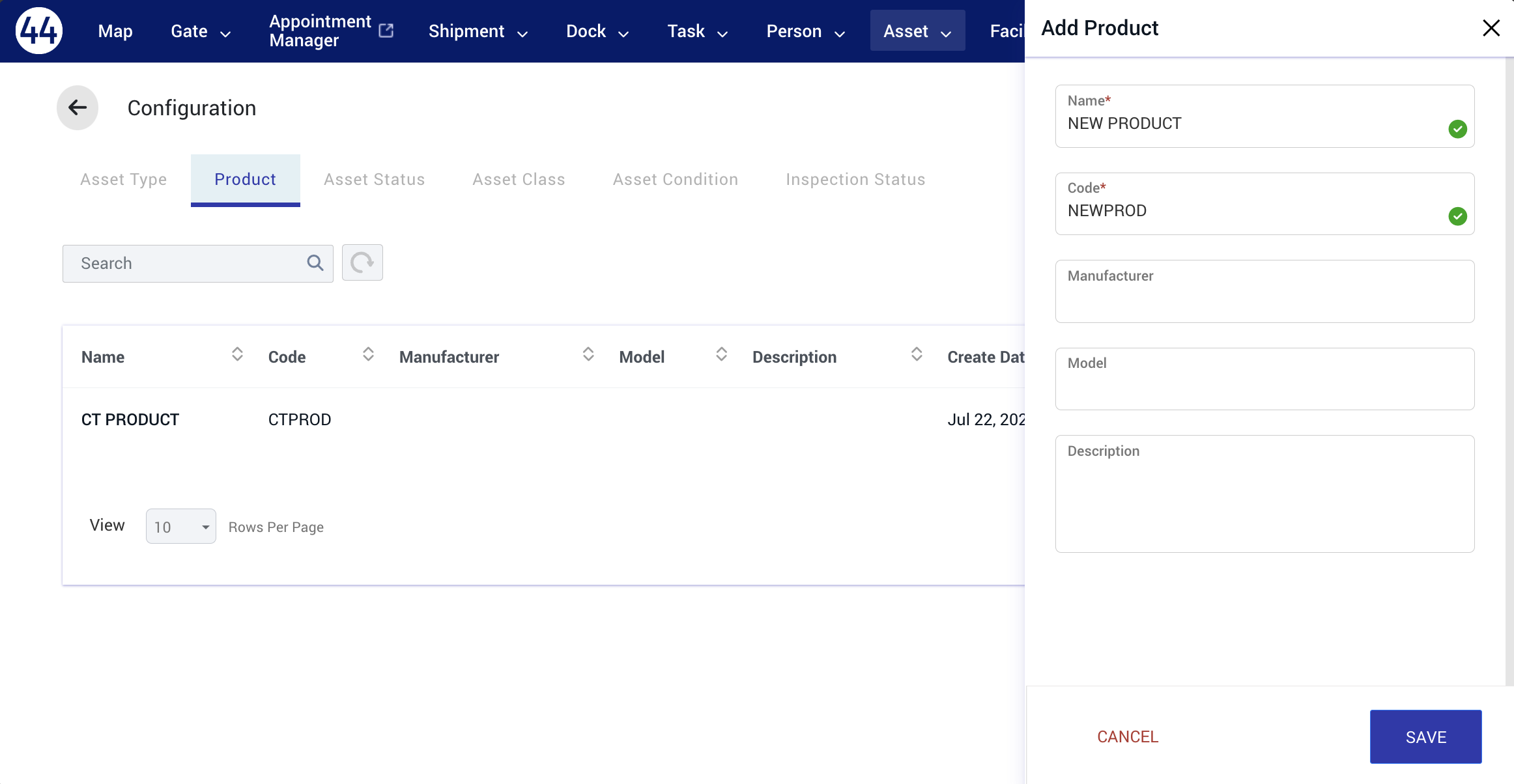Cancel adding the product
Screen dimensions: 1514x784
[x=1128, y=736]
